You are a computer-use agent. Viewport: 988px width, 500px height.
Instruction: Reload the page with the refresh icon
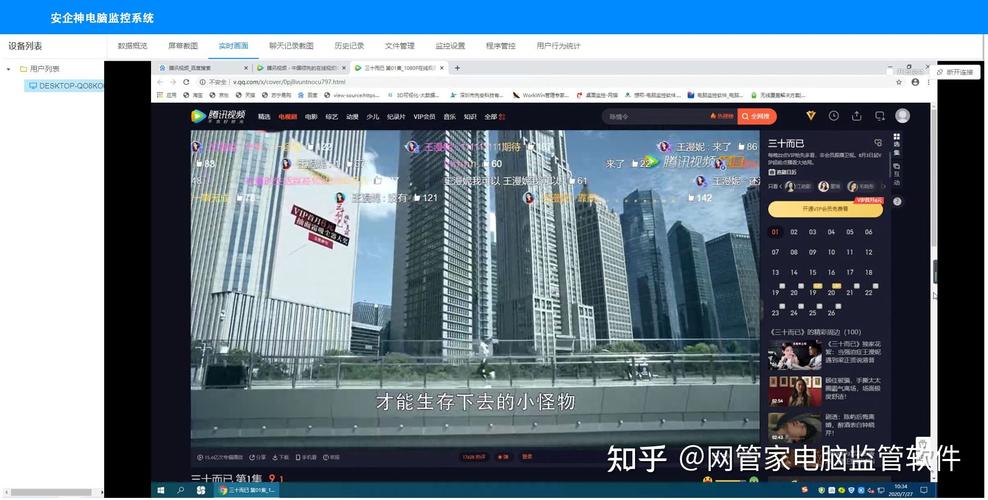coord(186,82)
